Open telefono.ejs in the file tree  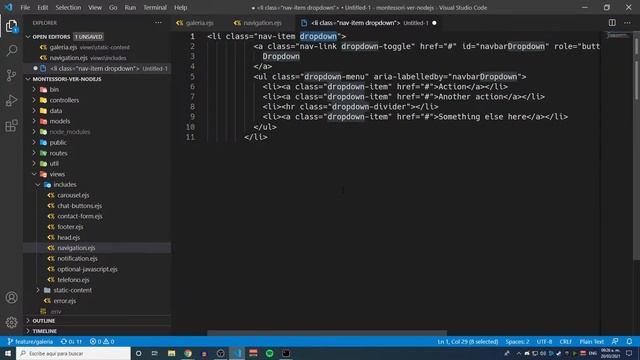click(73, 280)
